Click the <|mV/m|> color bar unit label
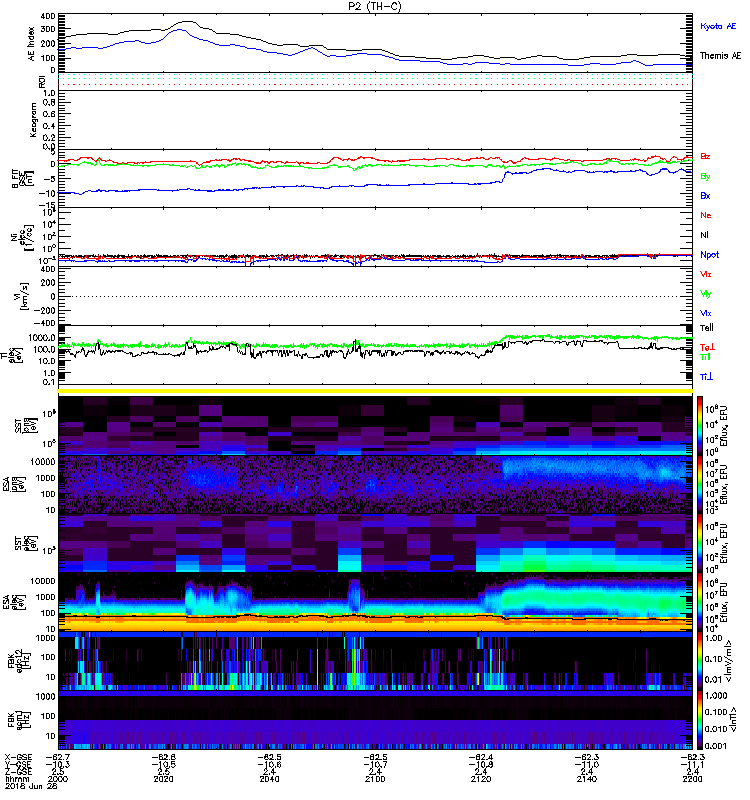The height and width of the screenshot is (800, 750). (x=730, y=661)
